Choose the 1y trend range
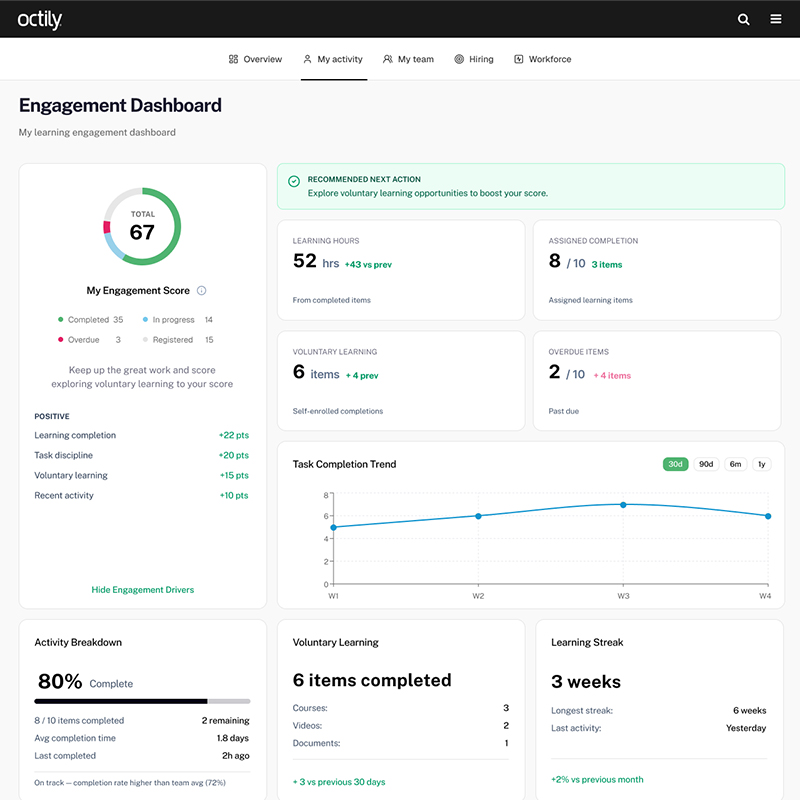 762,464
